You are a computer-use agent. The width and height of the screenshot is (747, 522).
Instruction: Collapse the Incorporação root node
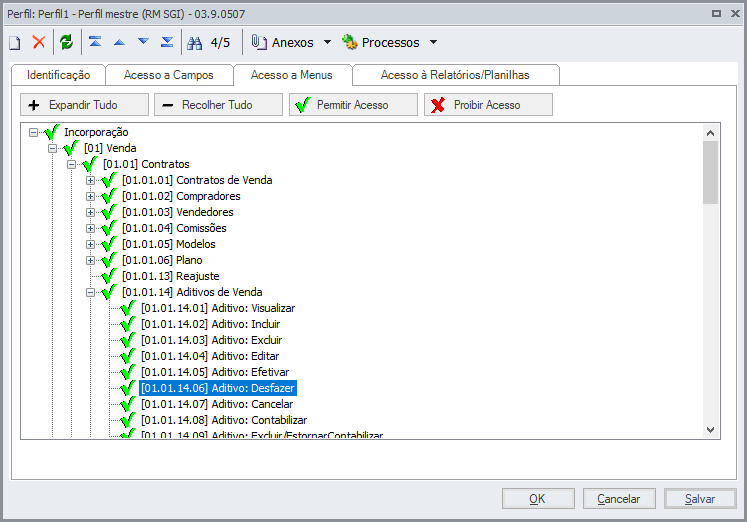click(x=33, y=132)
